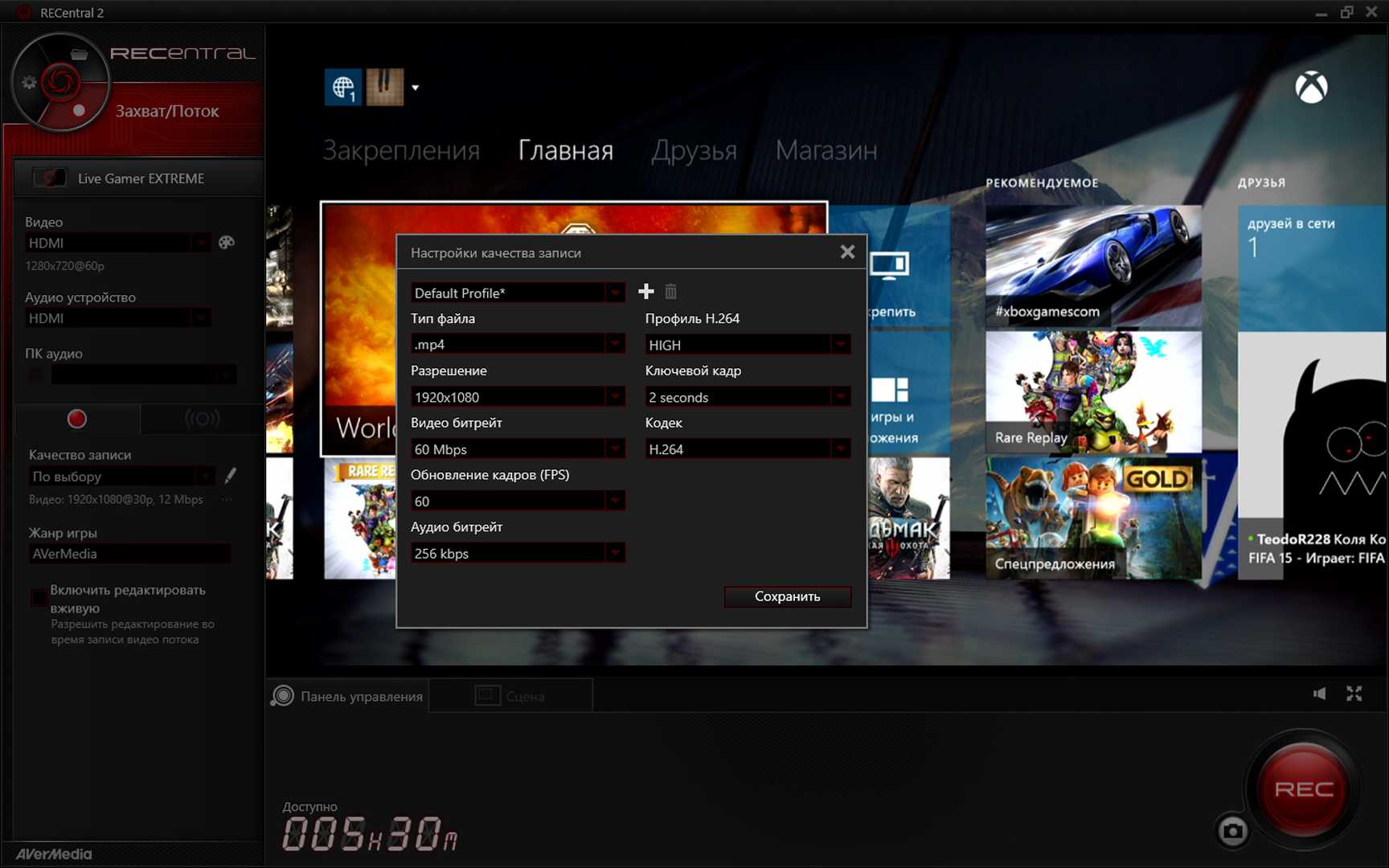Click РЕКОМЕНДУЕМОЕ section heading
The height and width of the screenshot is (868, 1389).
(x=1042, y=183)
